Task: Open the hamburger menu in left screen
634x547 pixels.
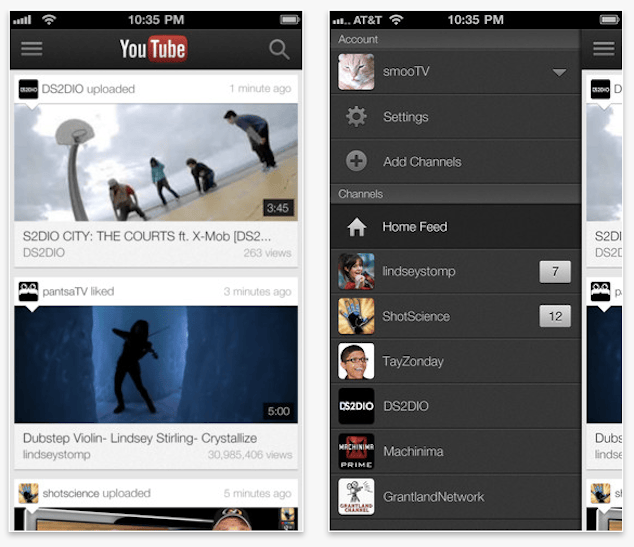Action: tap(32, 49)
